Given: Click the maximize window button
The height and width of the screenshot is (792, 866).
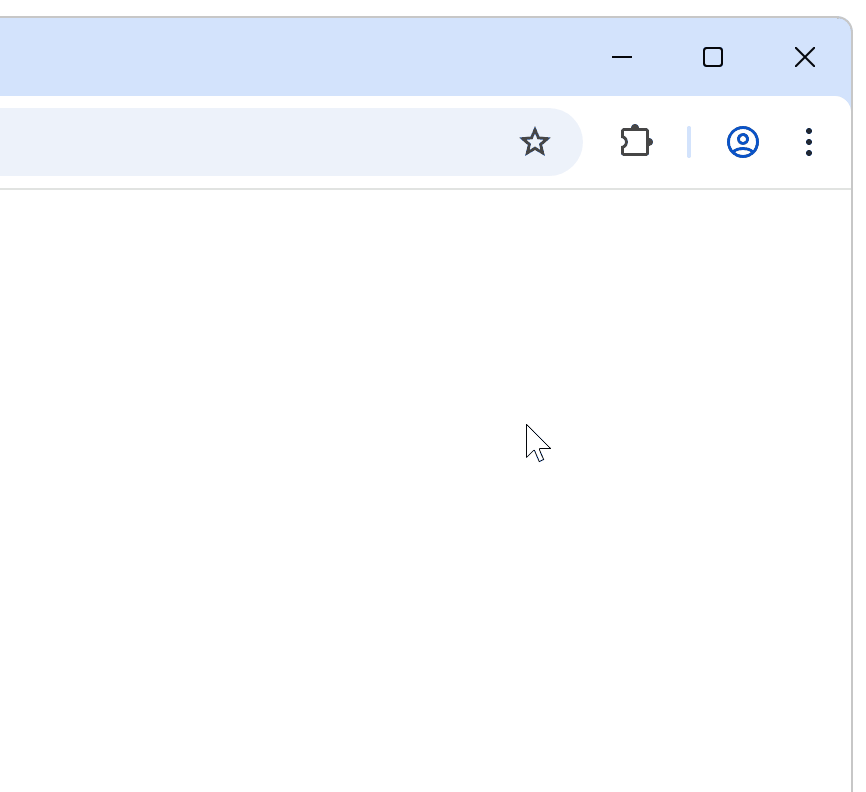Looking at the screenshot, I should [713, 57].
